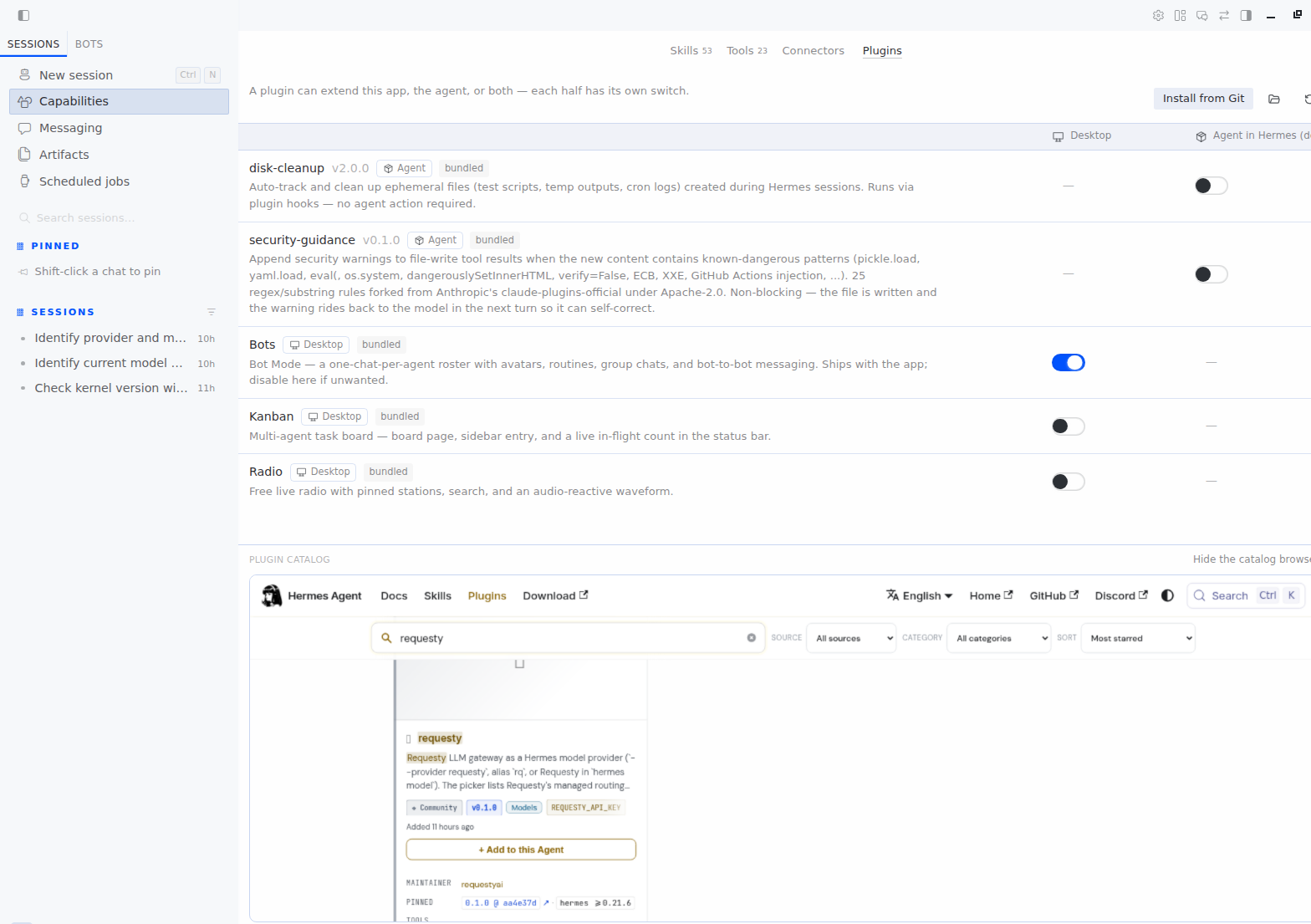Disable the Bots desktop plugin

pyautogui.click(x=1068, y=362)
